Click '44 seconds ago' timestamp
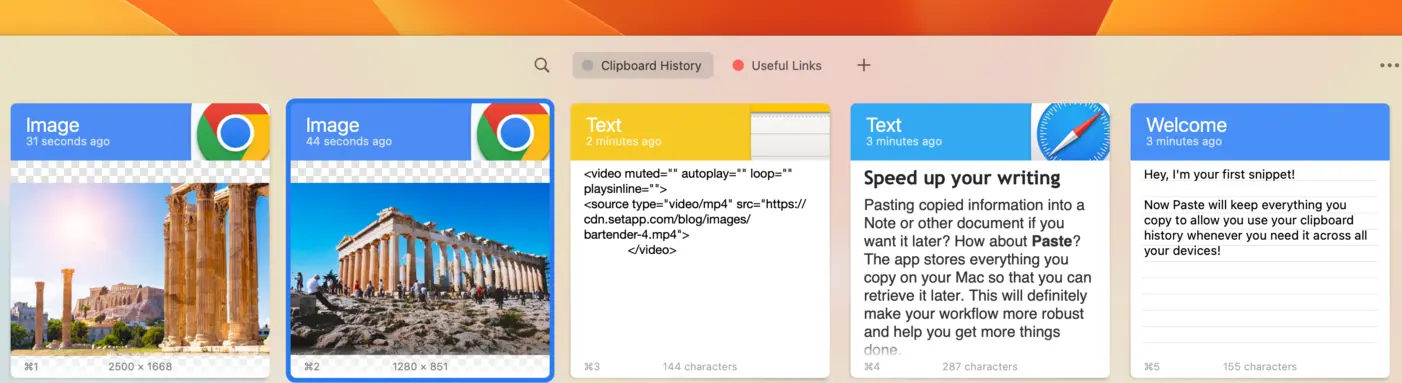Viewport: 1402px width, 383px height. tap(349, 141)
